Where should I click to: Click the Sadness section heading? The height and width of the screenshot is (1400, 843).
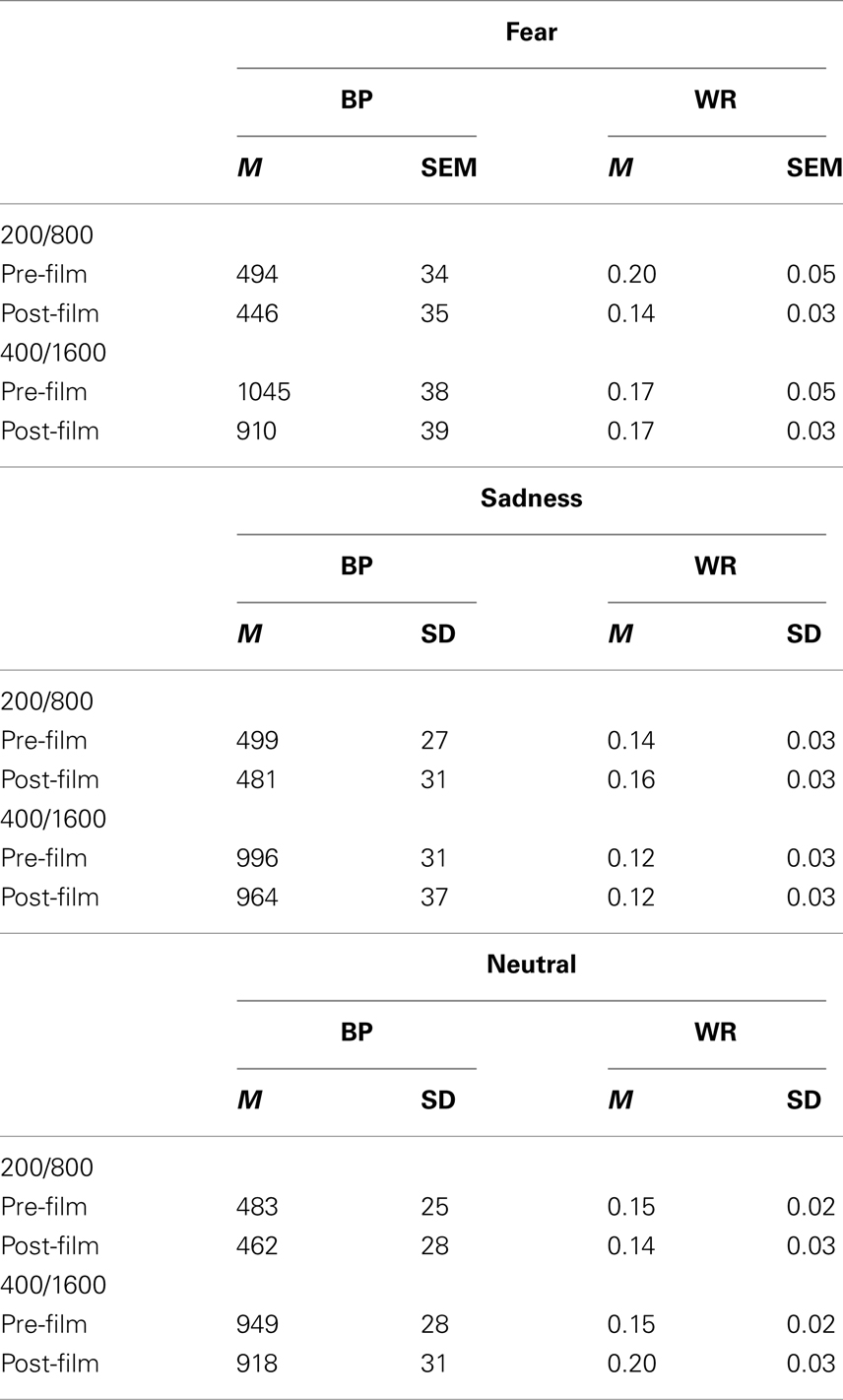[531, 499]
